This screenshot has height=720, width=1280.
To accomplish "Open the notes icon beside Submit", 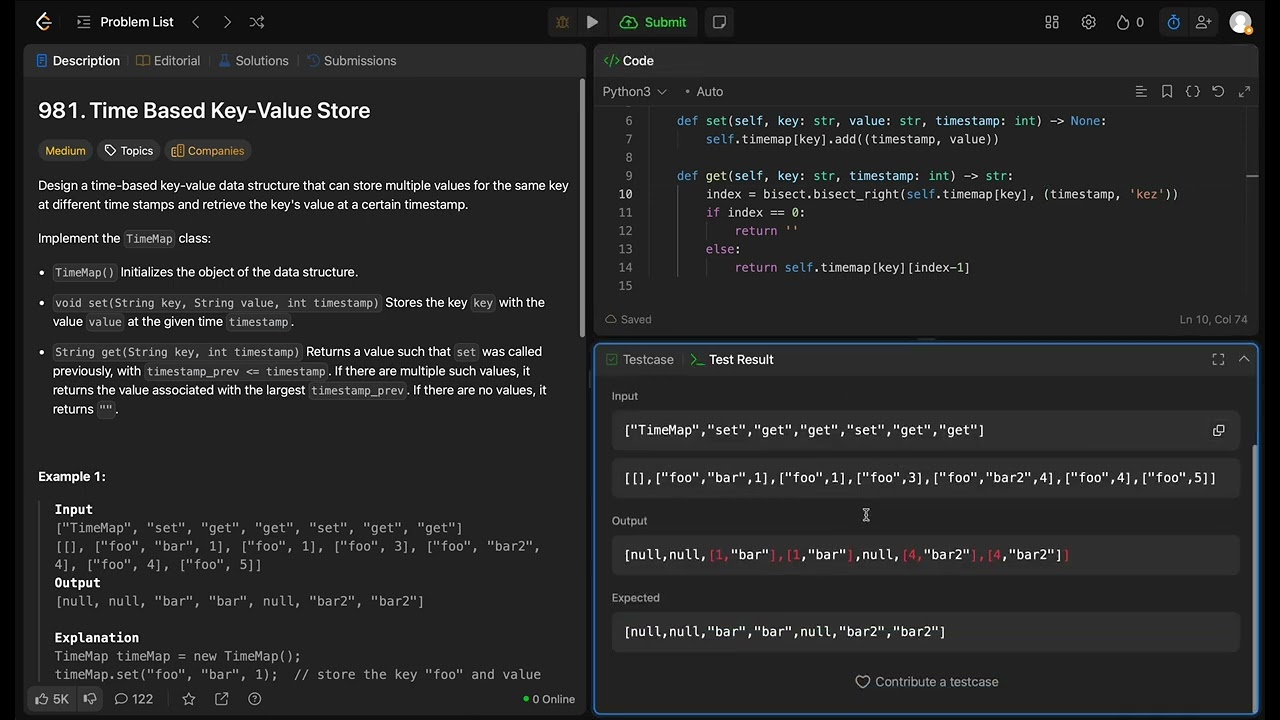I will pyautogui.click(x=719, y=22).
